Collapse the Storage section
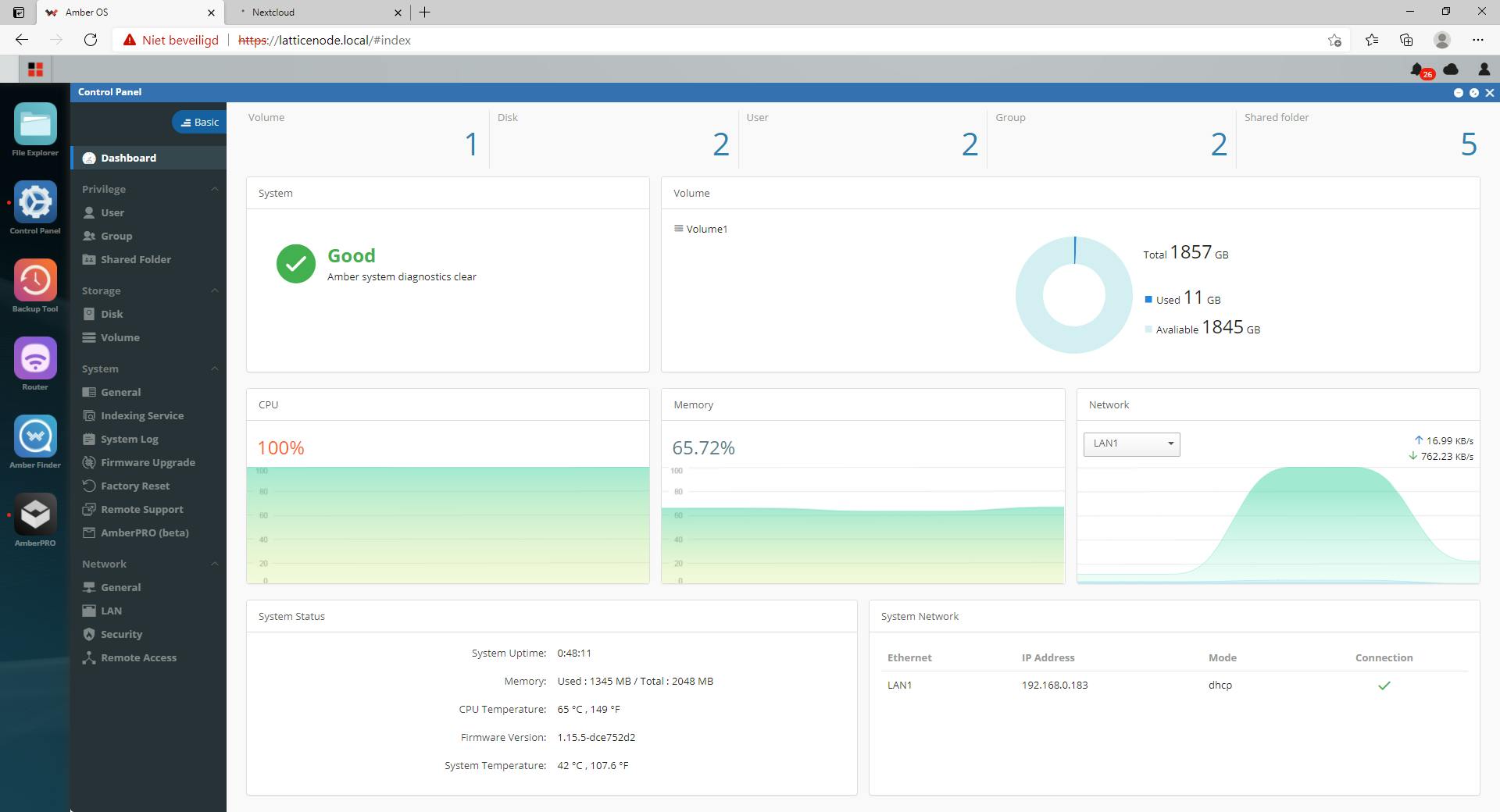Image resolution: width=1500 pixels, height=812 pixels. coord(215,290)
